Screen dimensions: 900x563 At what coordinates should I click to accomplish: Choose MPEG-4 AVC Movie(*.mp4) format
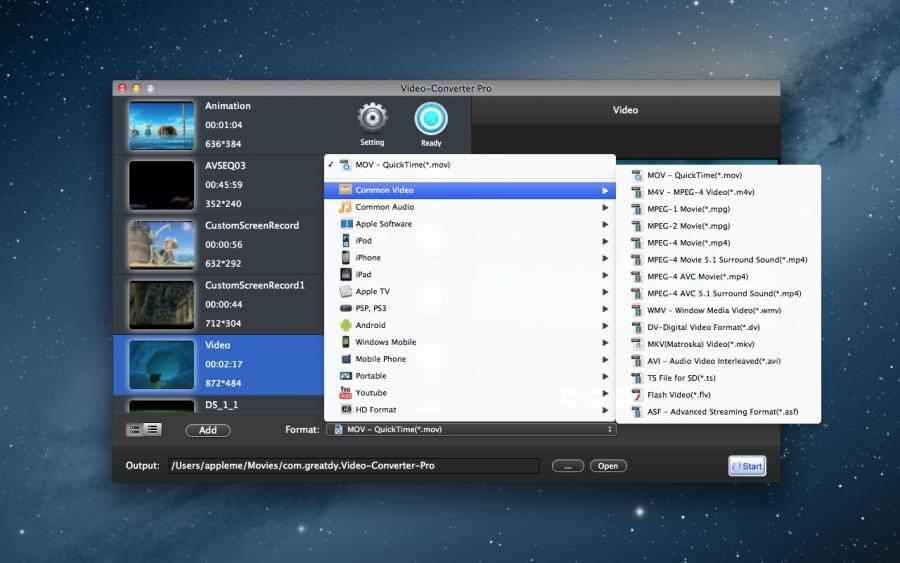pyautogui.click(x=718, y=277)
